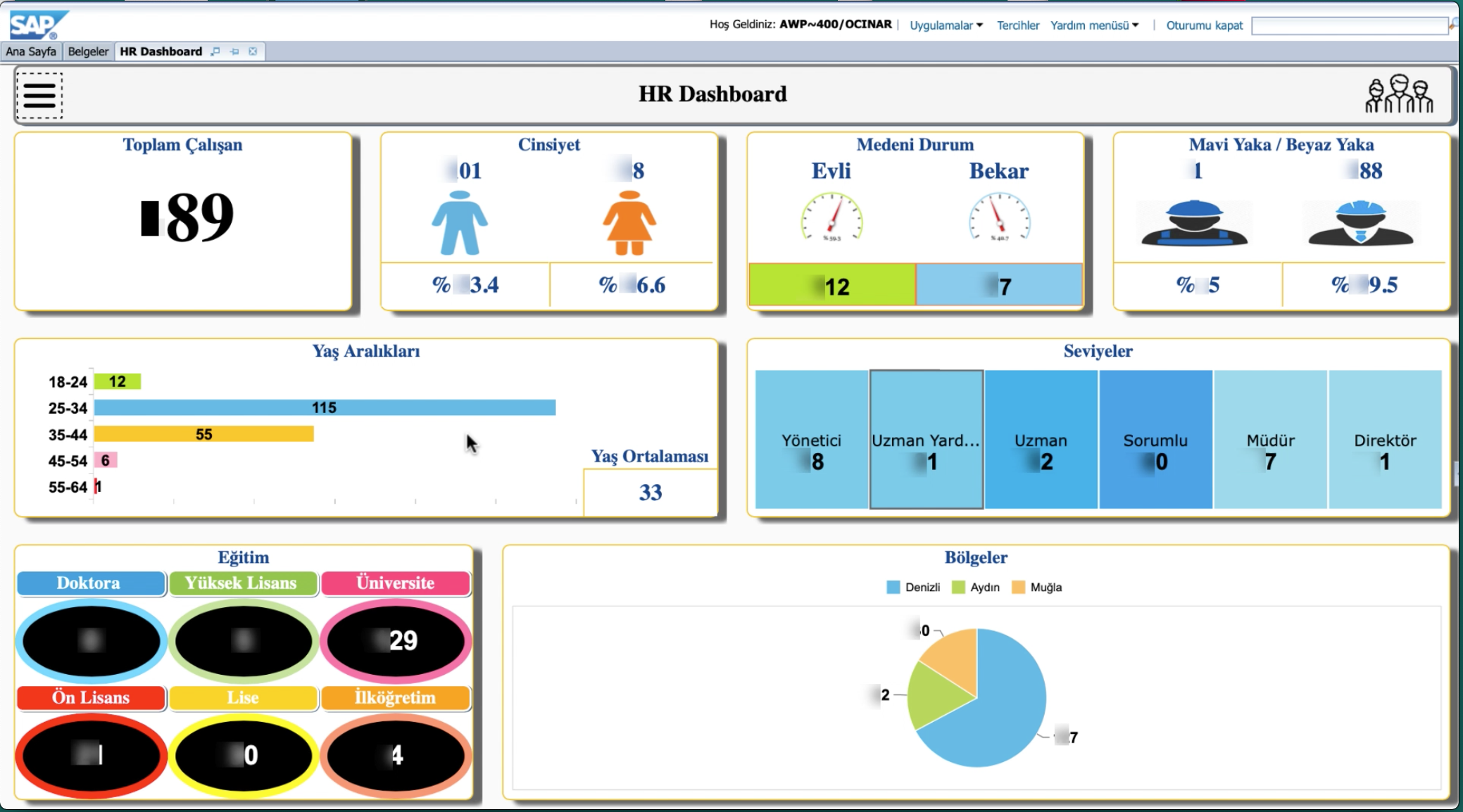Image resolution: width=1463 pixels, height=812 pixels.
Task: Click the 45-54 age bar showing 6
Action: point(106,460)
